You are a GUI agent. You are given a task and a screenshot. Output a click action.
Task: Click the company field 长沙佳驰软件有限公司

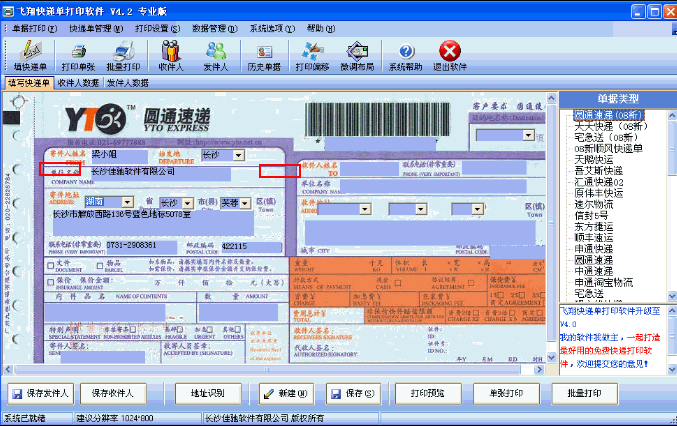point(161,173)
